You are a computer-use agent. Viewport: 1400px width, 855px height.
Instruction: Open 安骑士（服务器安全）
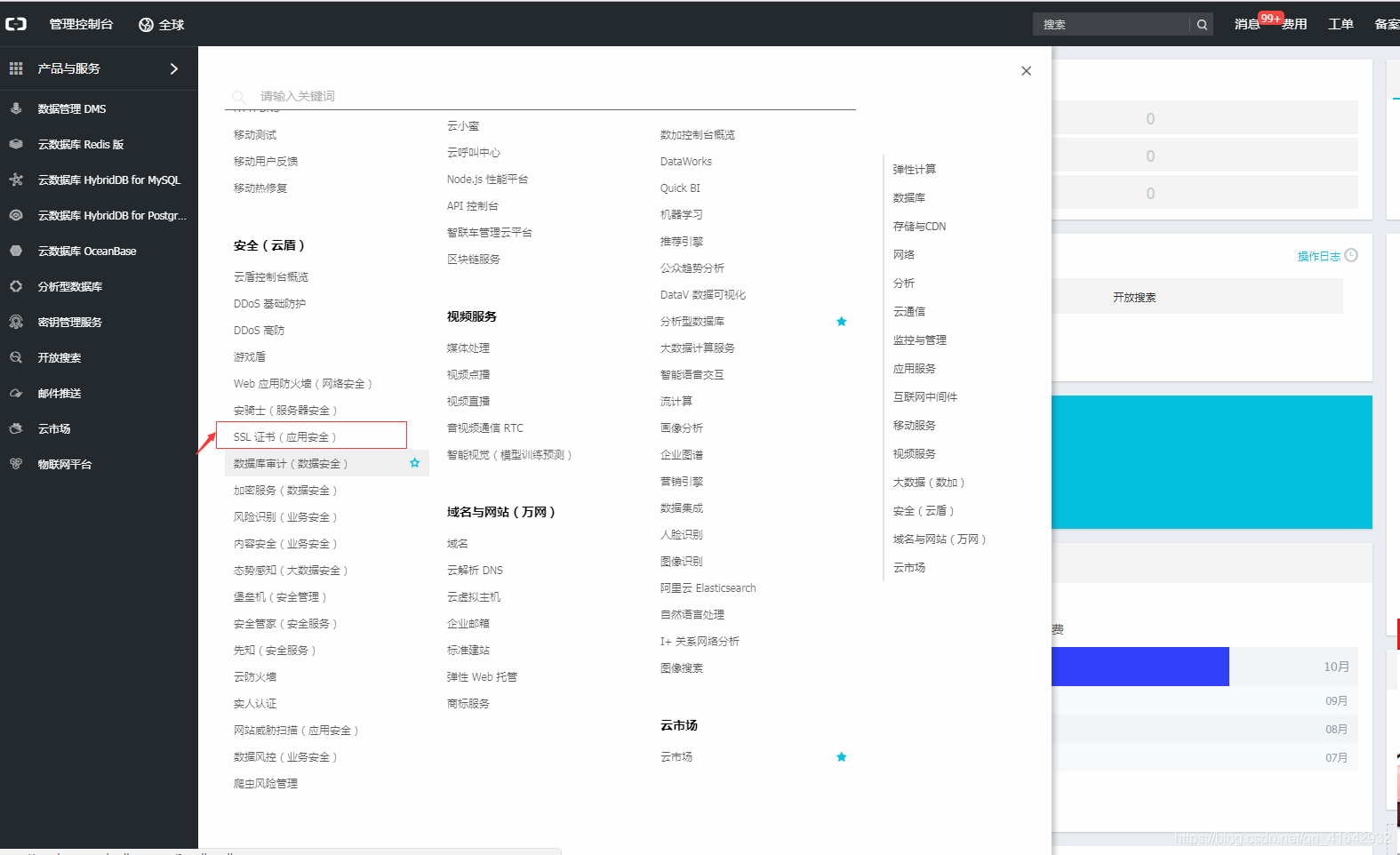(285, 410)
